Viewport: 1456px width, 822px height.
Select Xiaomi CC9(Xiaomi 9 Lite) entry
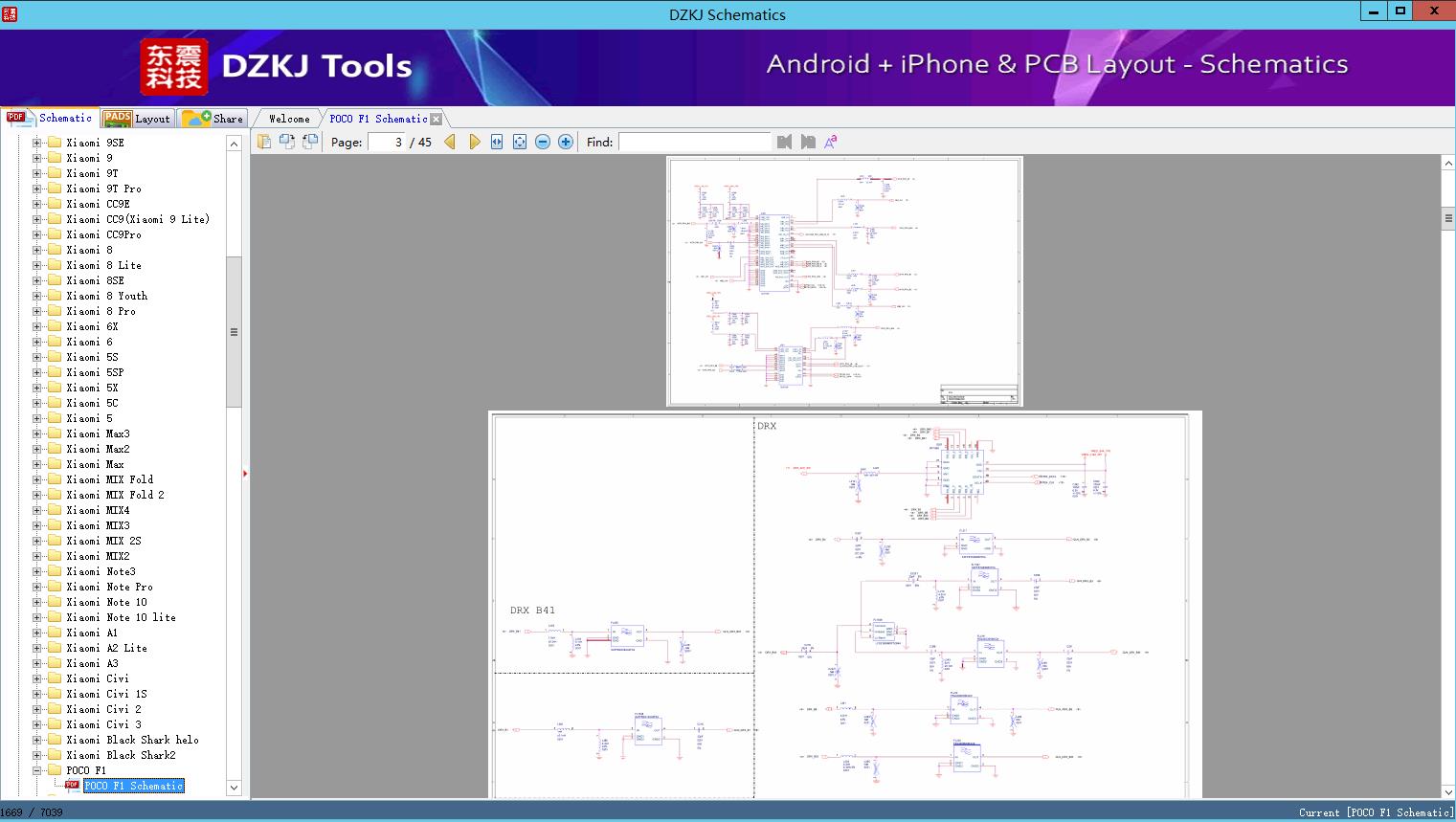138,219
